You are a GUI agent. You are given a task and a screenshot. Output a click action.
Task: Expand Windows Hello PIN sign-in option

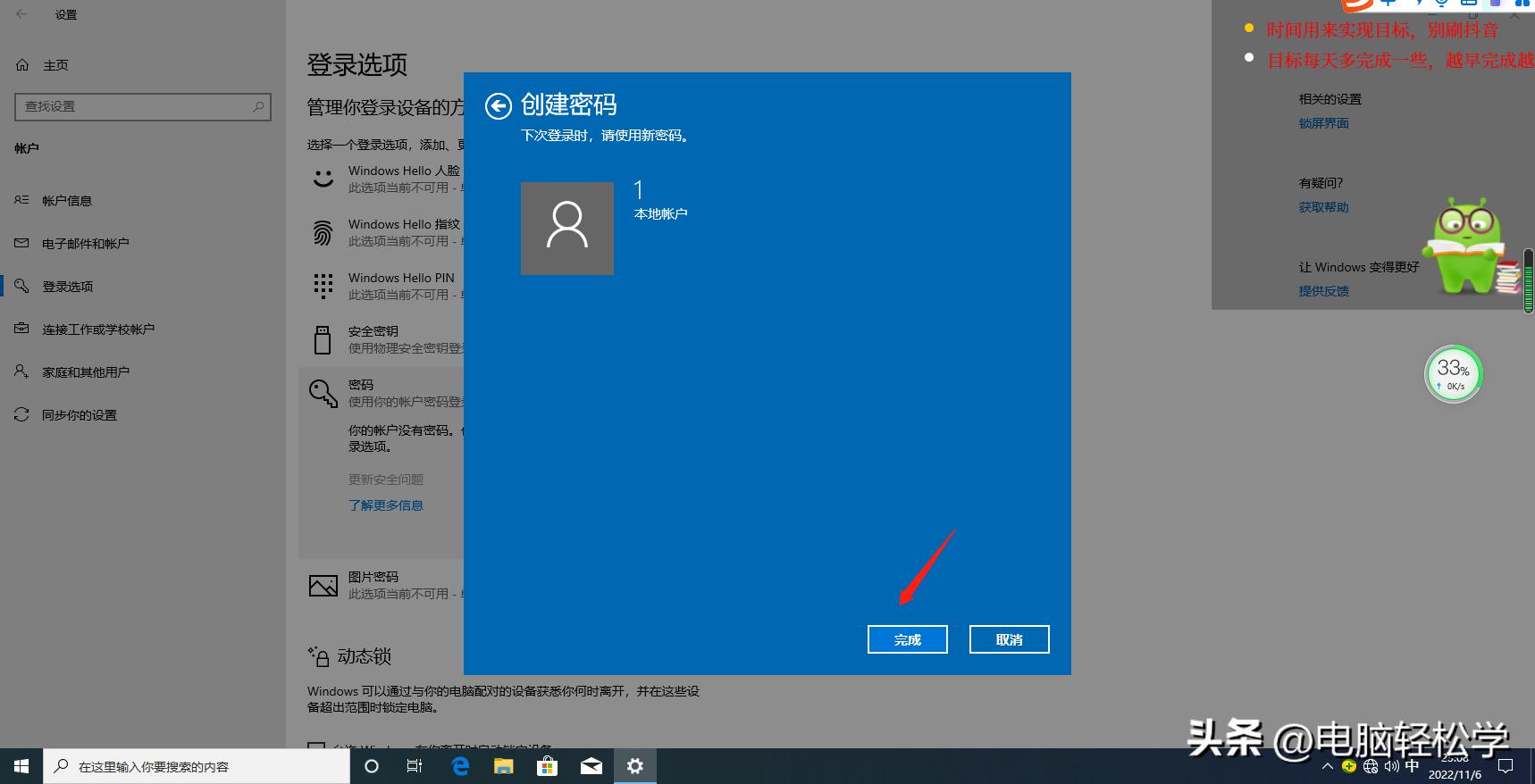point(384,286)
